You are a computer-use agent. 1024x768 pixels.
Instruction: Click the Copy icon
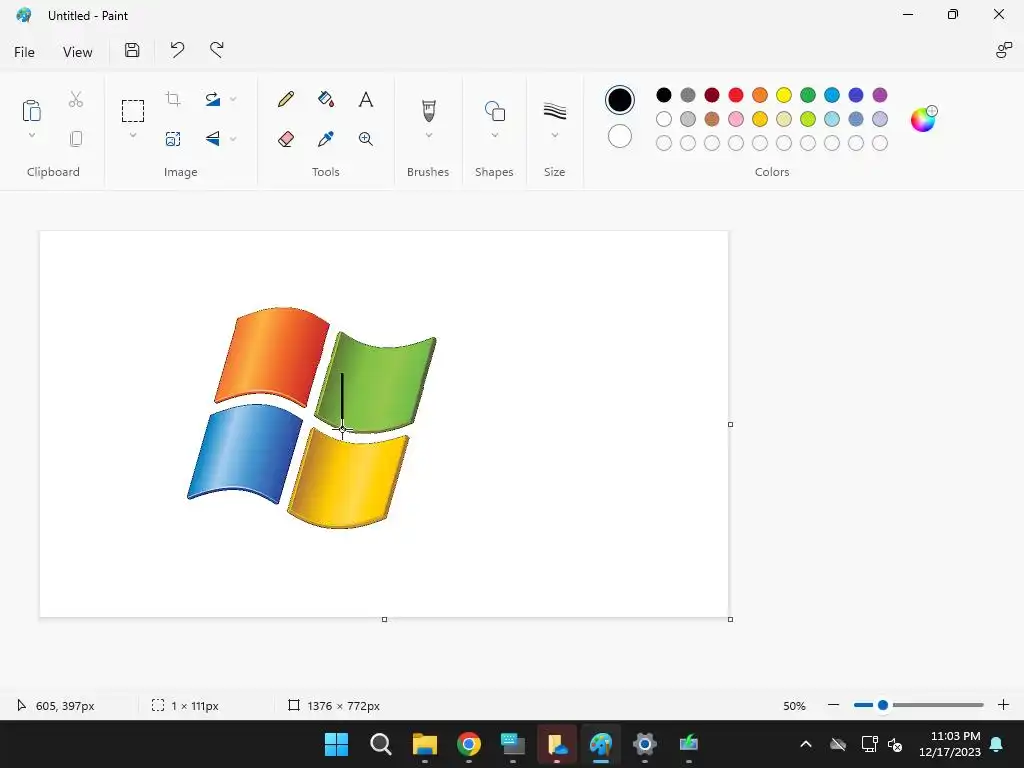pyautogui.click(x=76, y=138)
